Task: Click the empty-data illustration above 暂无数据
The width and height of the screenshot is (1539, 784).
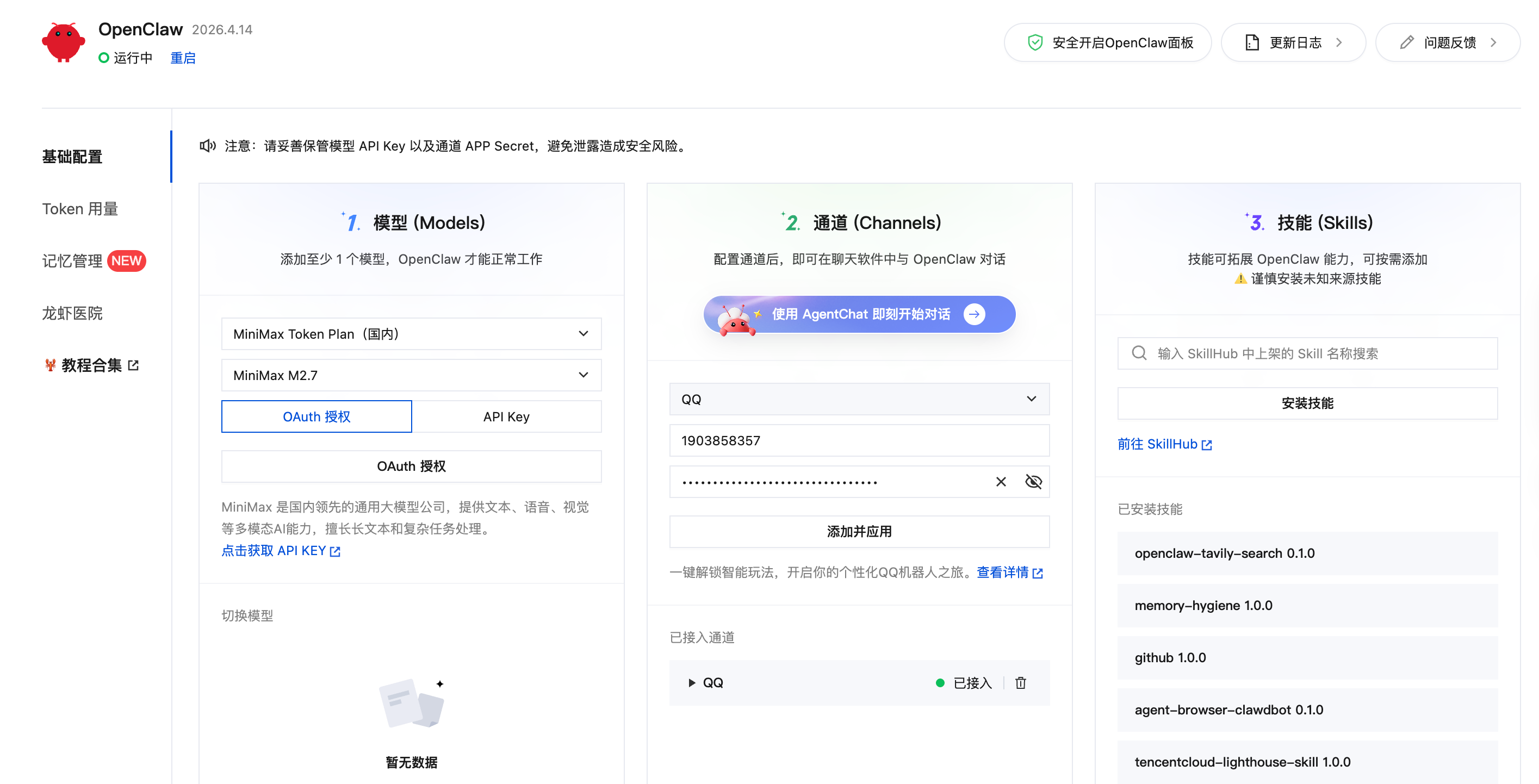Action: [412, 704]
